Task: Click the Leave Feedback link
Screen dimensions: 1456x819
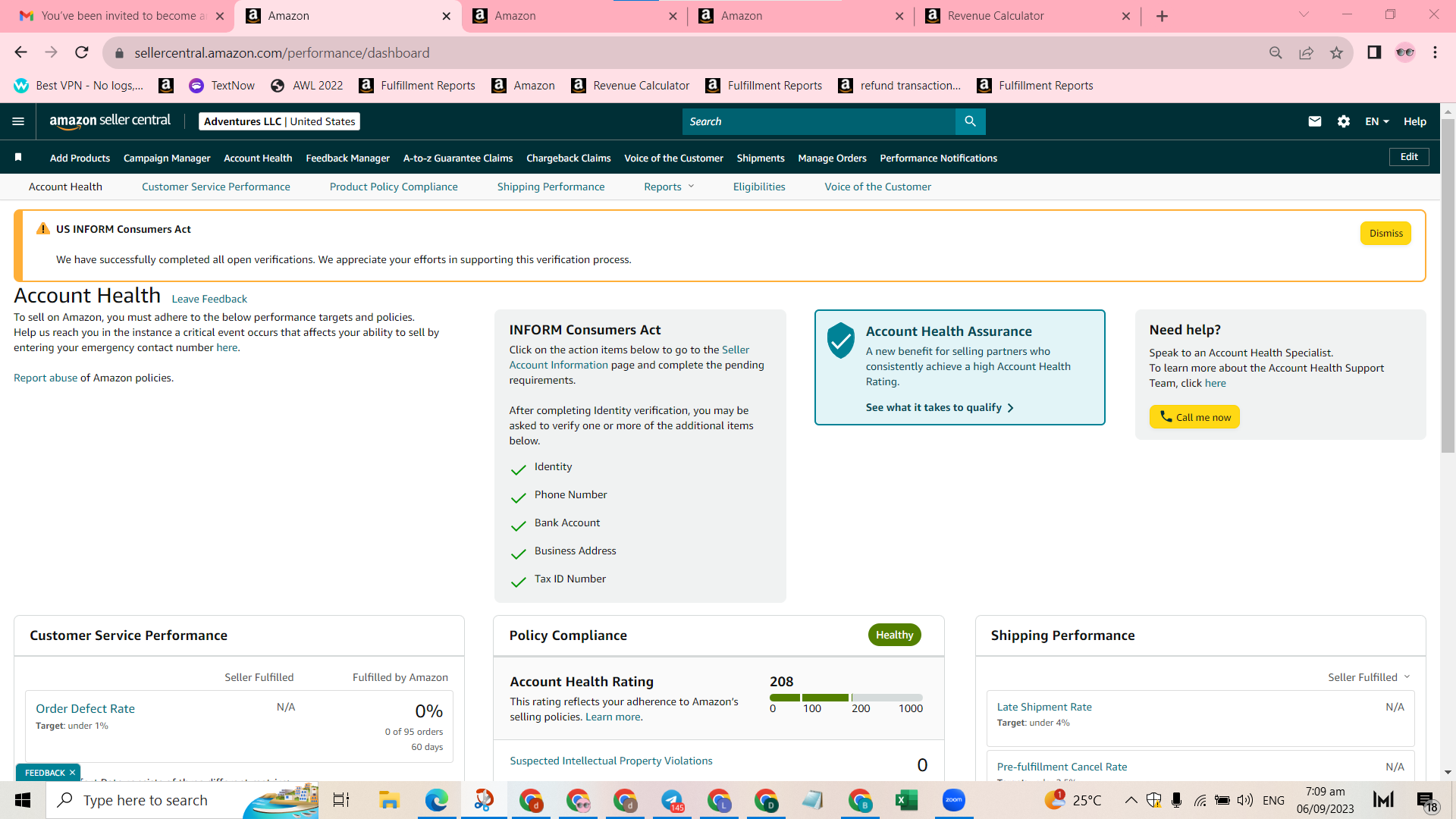Action: point(209,299)
